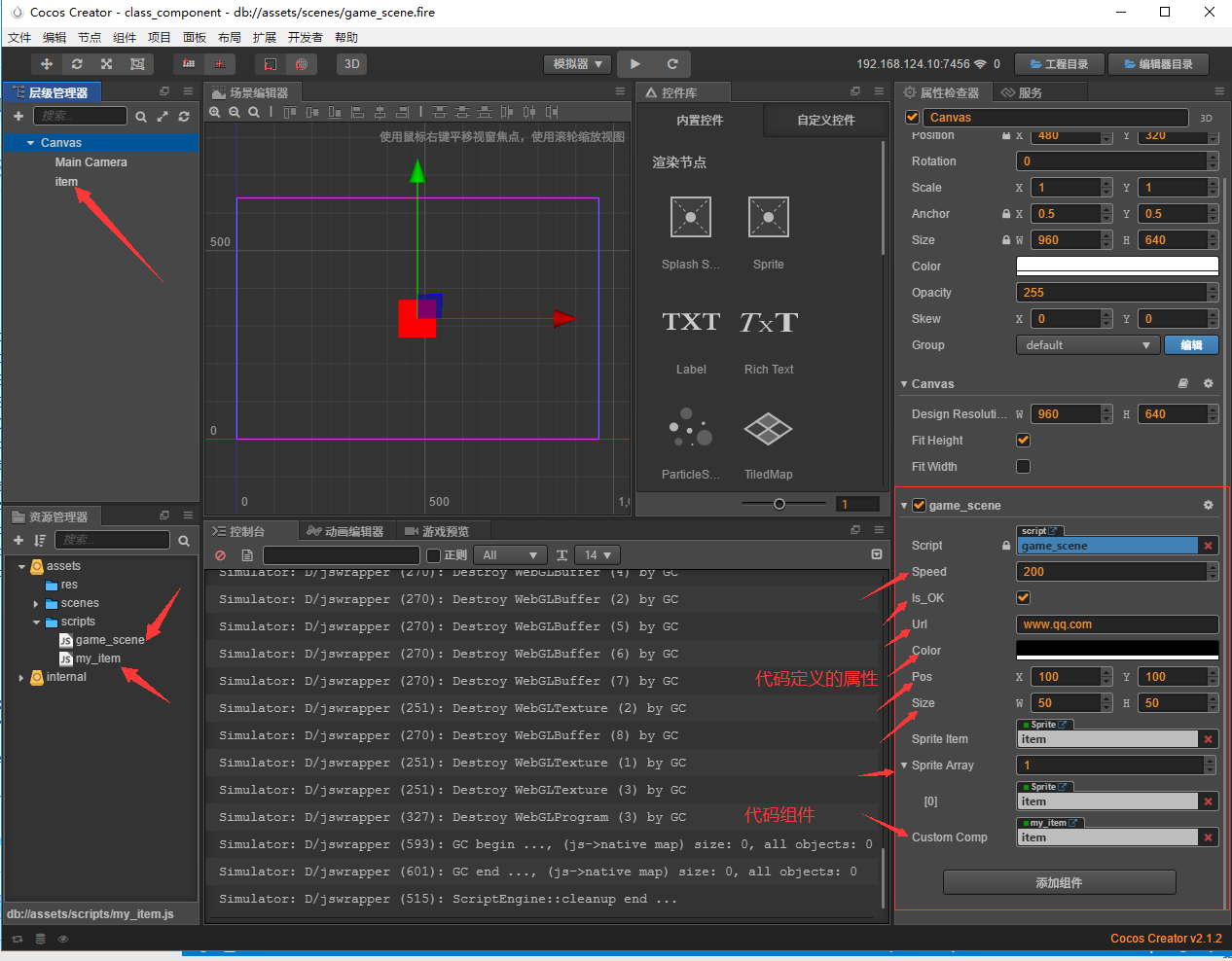The image size is (1232, 961).
Task: Click the 3D view toggle button
Action: pyautogui.click(x=351, y=63)
